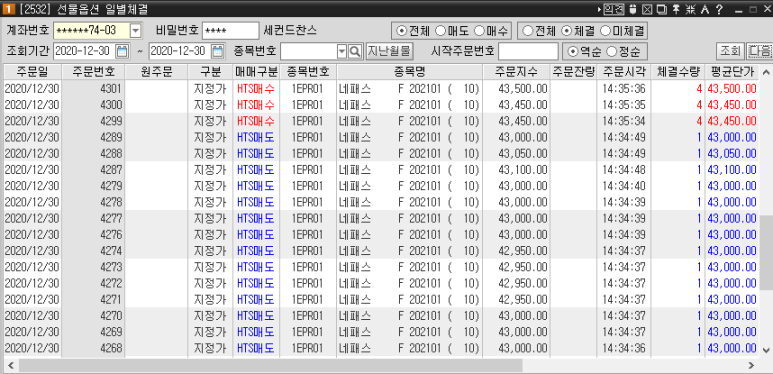773x374 pixels.
Task: Open 계좌번호 account dropdown
Action: coord(136,31)
